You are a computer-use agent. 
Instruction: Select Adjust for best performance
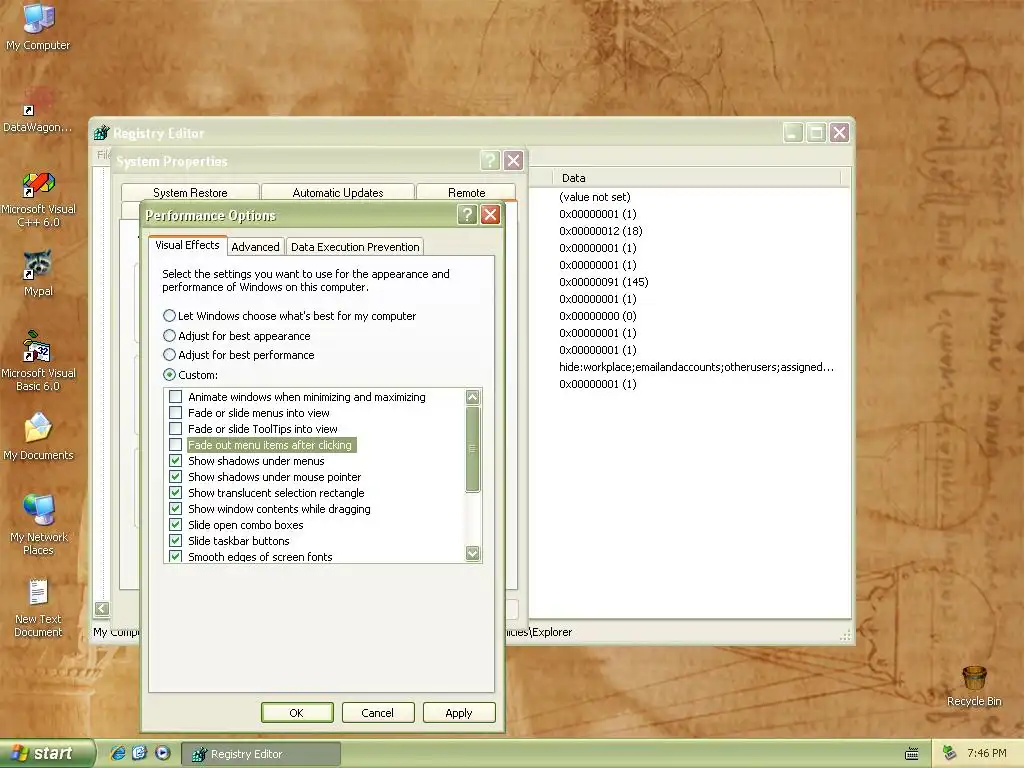(169, 355)
